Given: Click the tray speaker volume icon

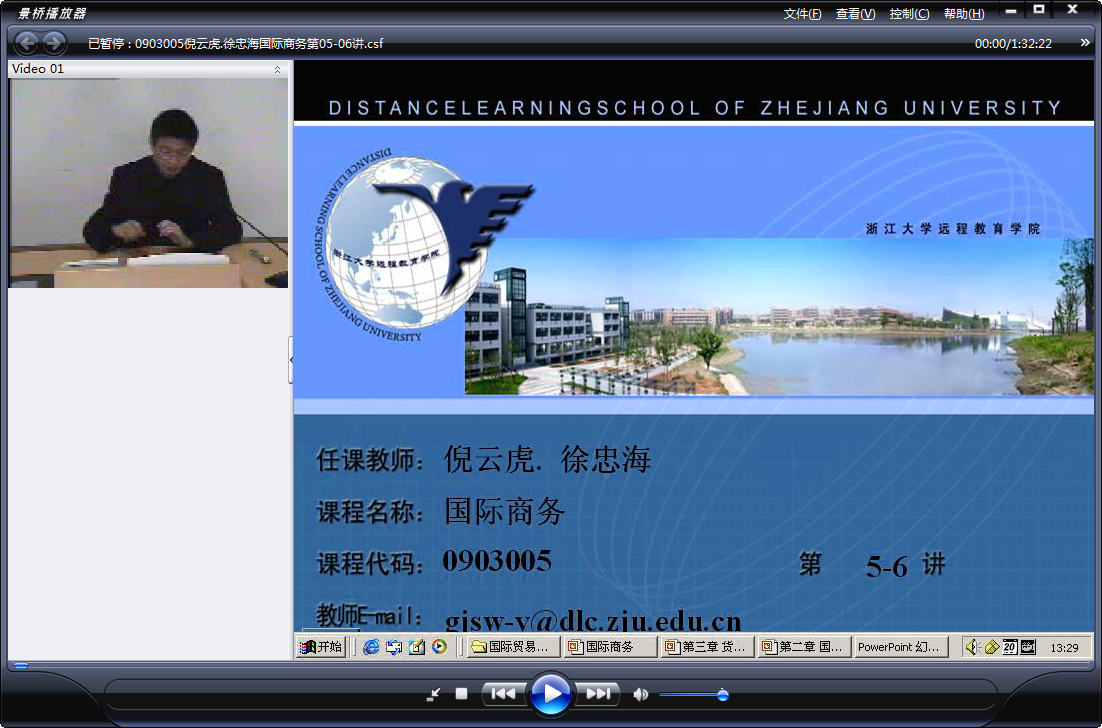Looking at the screenshot, I should [x=973, y=646].
